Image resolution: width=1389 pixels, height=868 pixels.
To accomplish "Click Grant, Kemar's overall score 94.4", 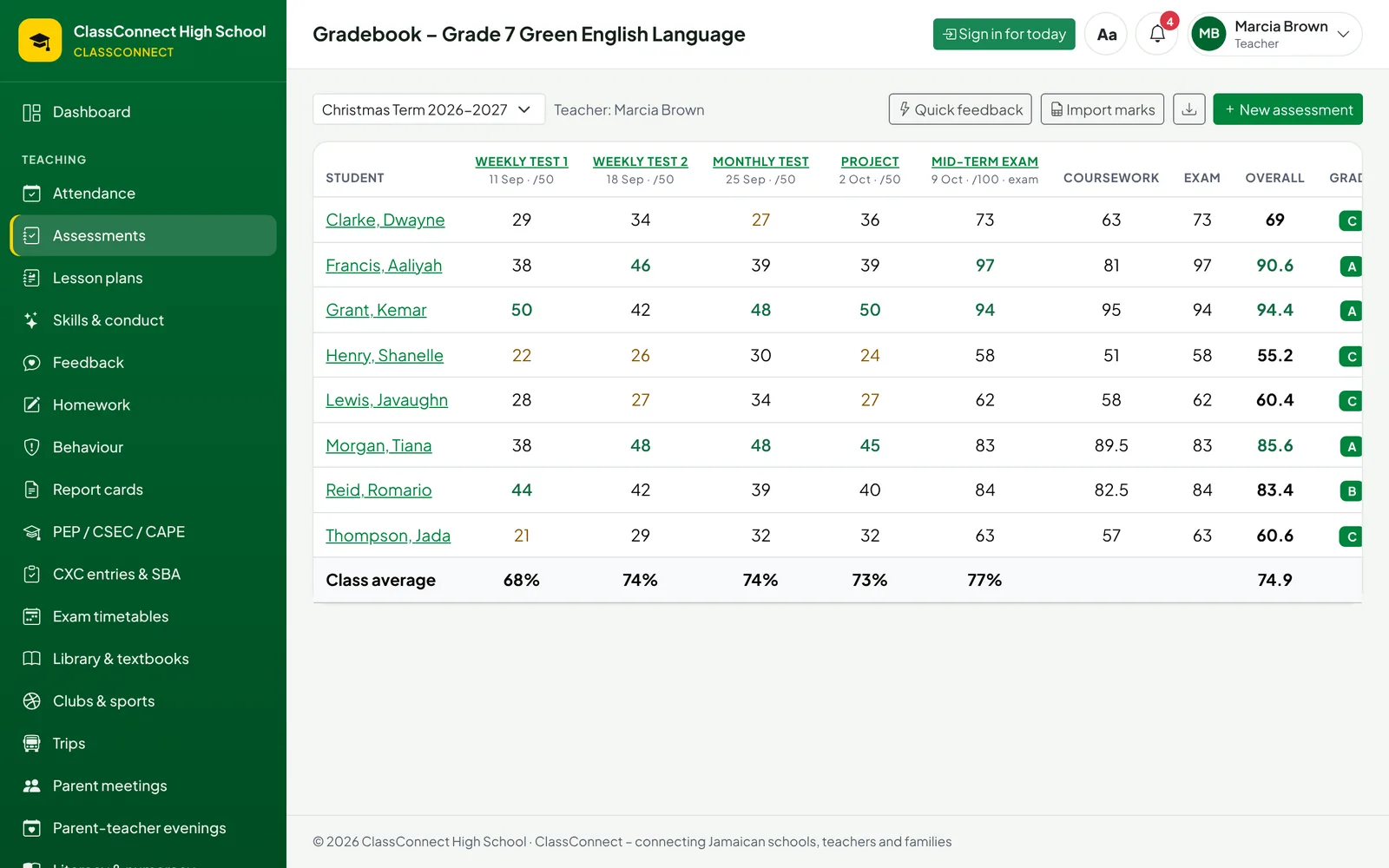I will pyautogui.click(x=1274, y=310).
